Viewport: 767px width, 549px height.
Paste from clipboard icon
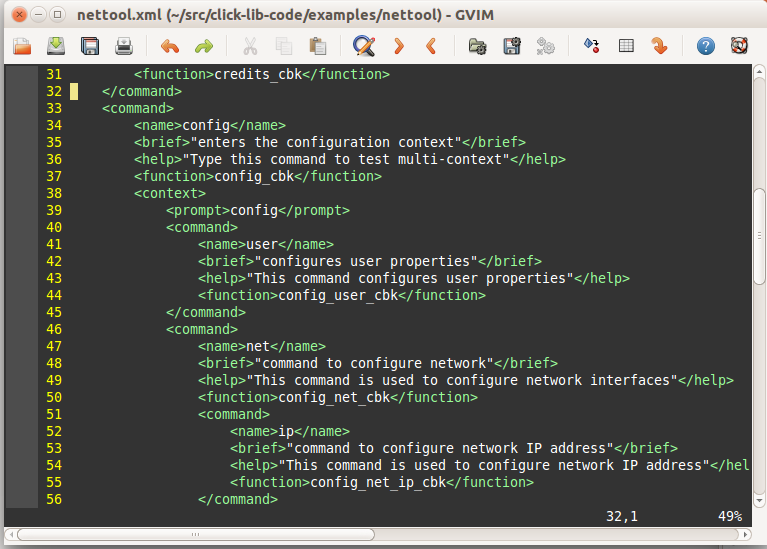pyautogui.click(x=318, y=46)
